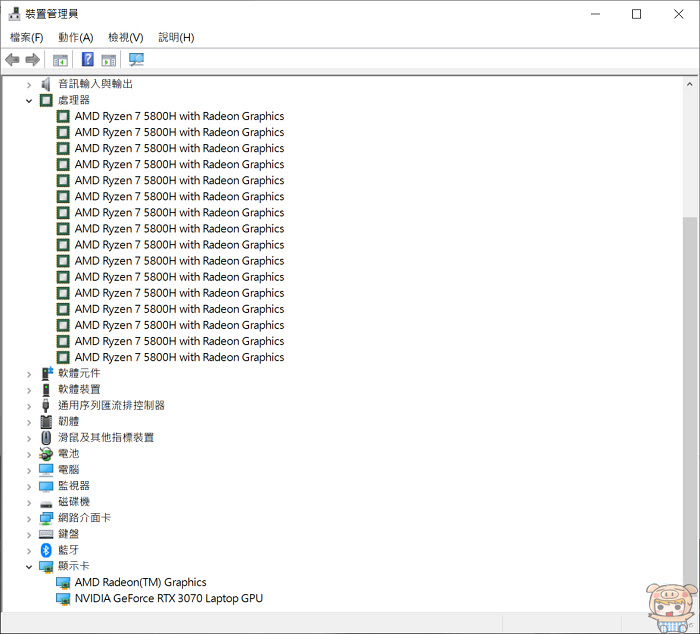Expand the 磁碟機 category
This screenshot has width=700, height=634.
tap(29, 502)
